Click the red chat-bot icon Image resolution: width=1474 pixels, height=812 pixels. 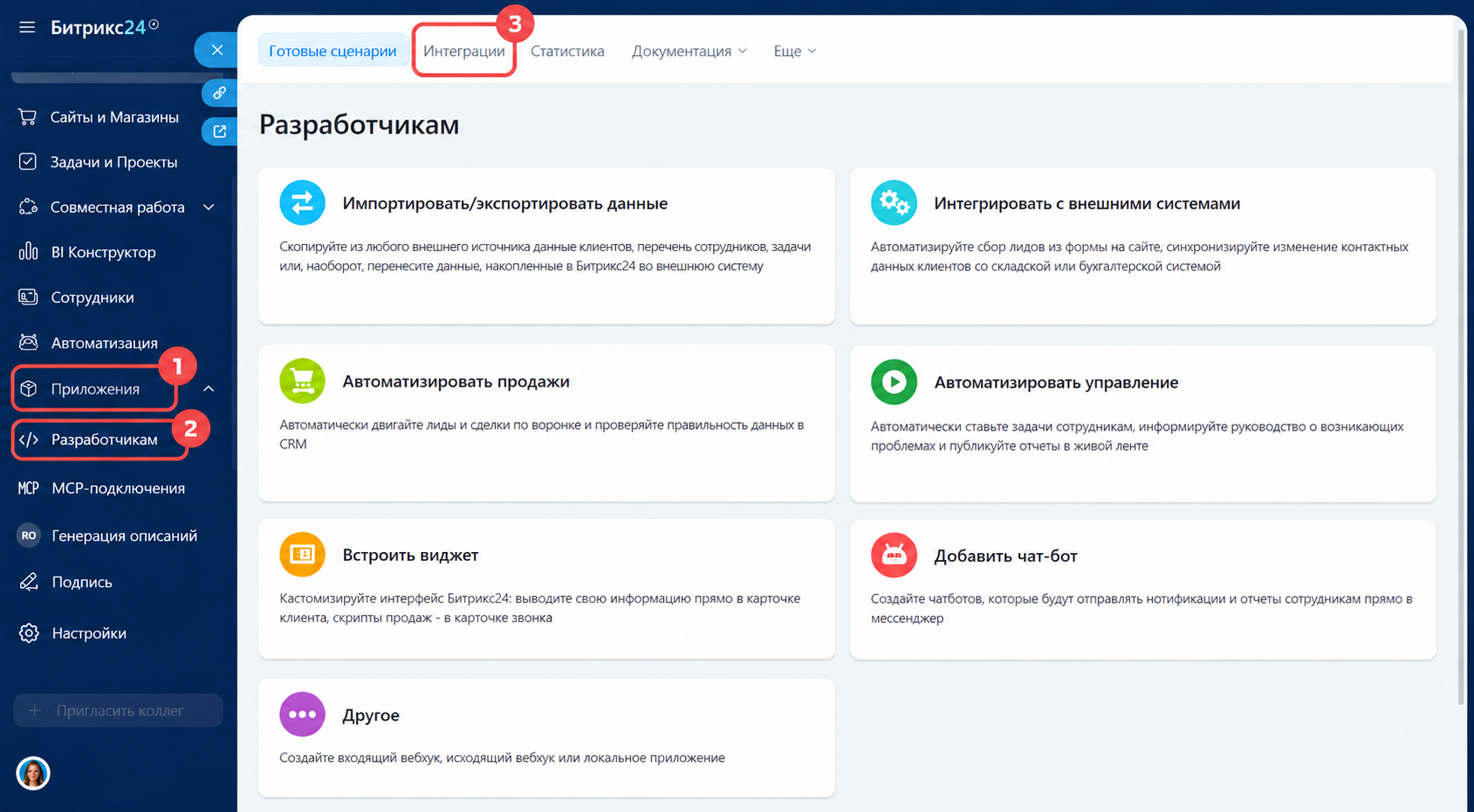pyautogui.click(x=894, y=555)
